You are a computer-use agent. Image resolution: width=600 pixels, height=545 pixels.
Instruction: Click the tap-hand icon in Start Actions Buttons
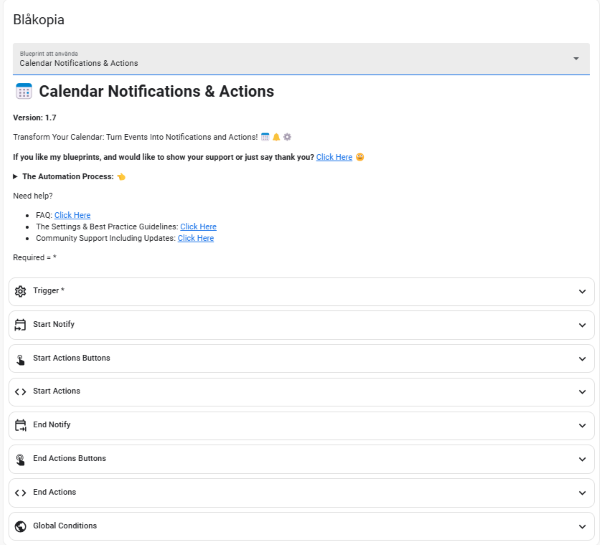click(20, 359)
